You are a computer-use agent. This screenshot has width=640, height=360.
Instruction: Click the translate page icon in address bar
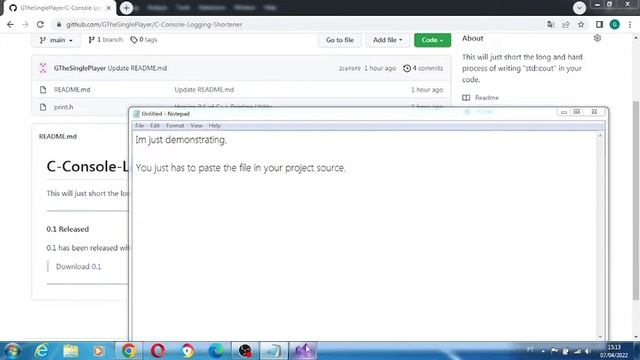(x=551, y=24)
